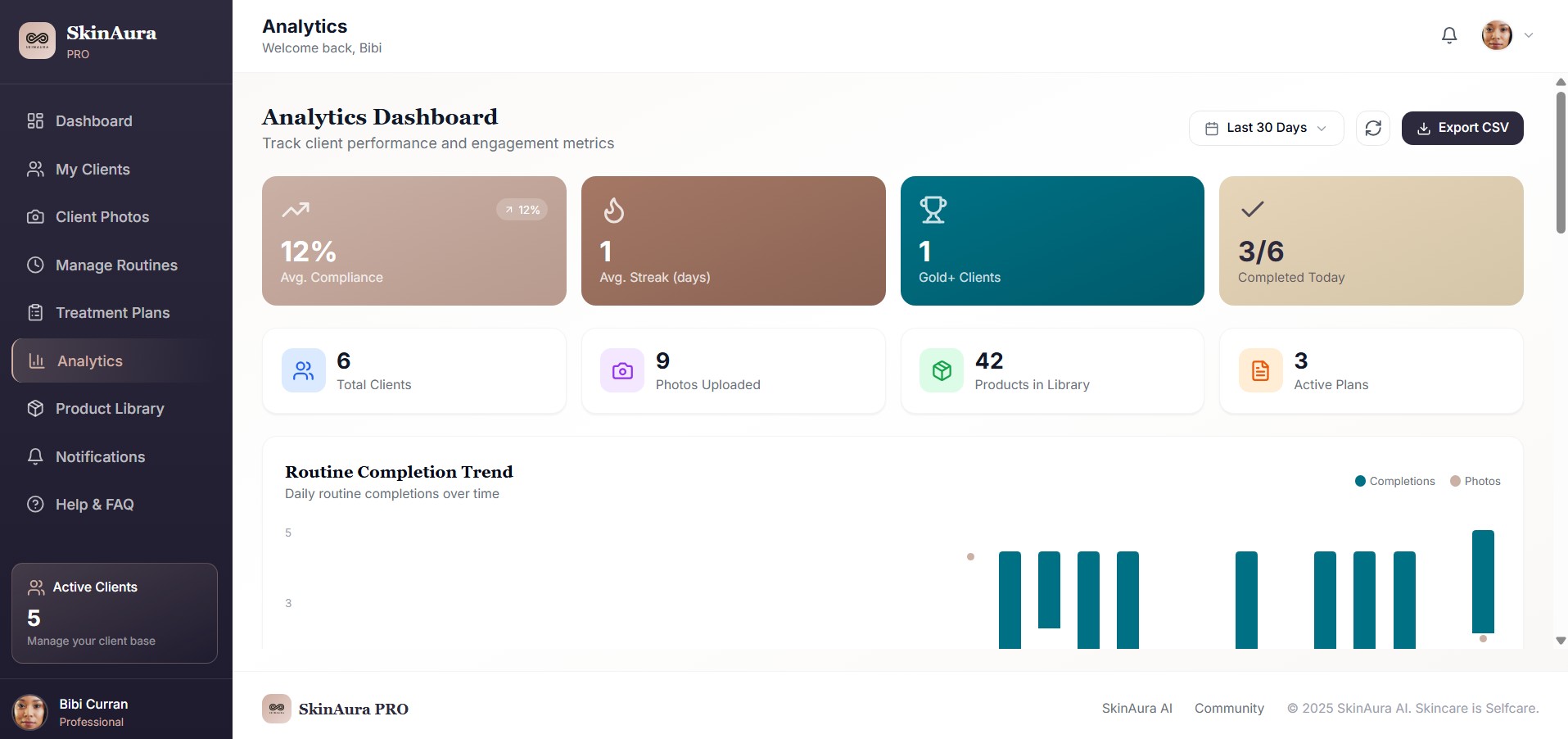Click the SkinAura AI footer link
Viewport: 1568px width, 739px height.
point(1136,708)
